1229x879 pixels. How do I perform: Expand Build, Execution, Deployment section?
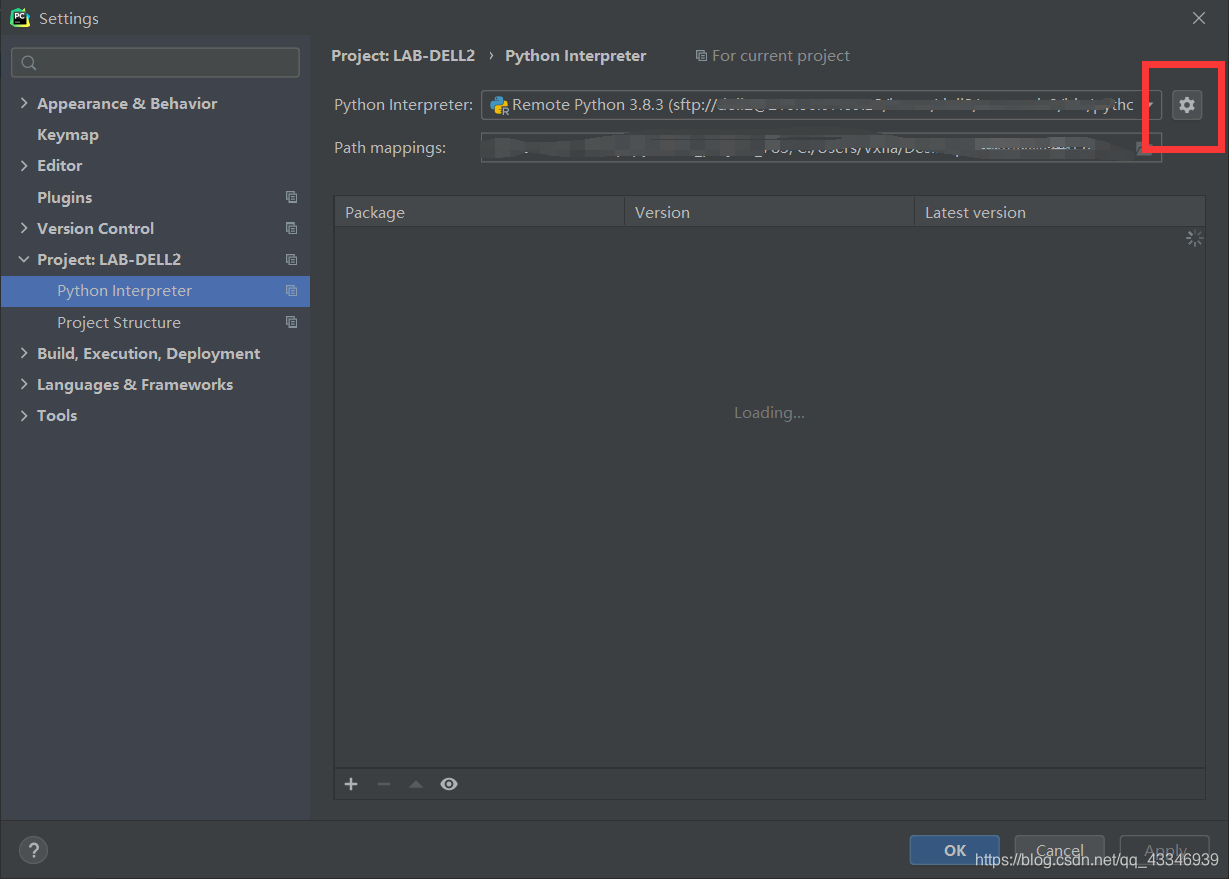[24, 353]
